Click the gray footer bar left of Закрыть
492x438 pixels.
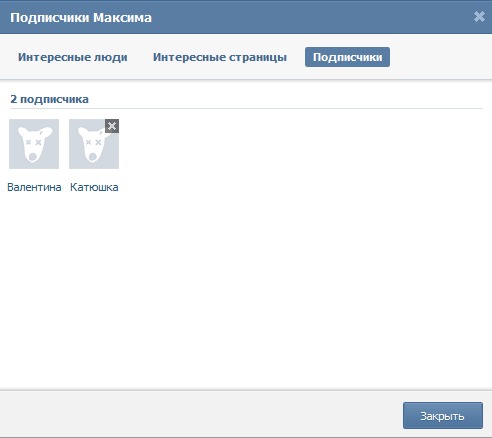(200, 414)
